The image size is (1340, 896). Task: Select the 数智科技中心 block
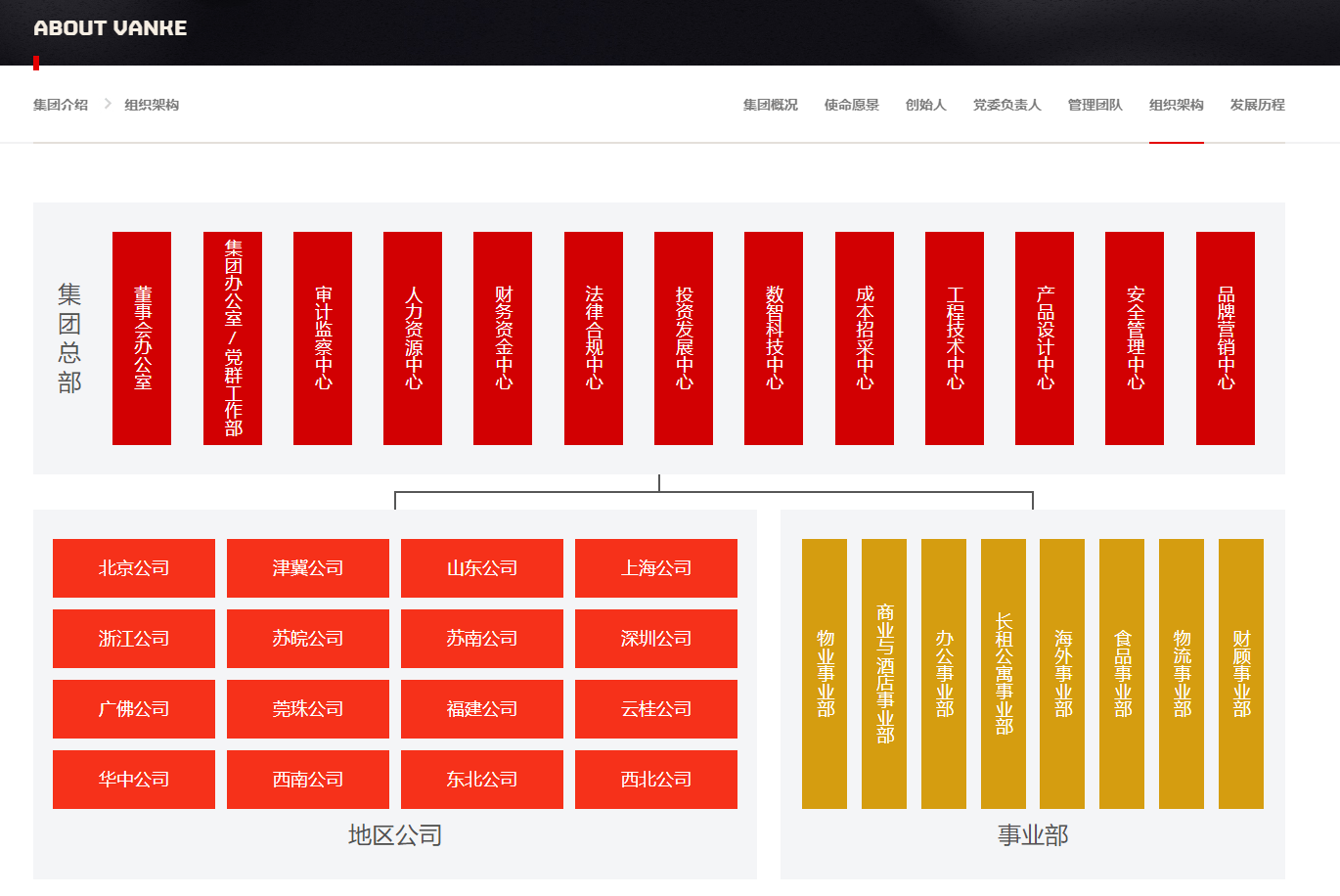tap(774, 338)
